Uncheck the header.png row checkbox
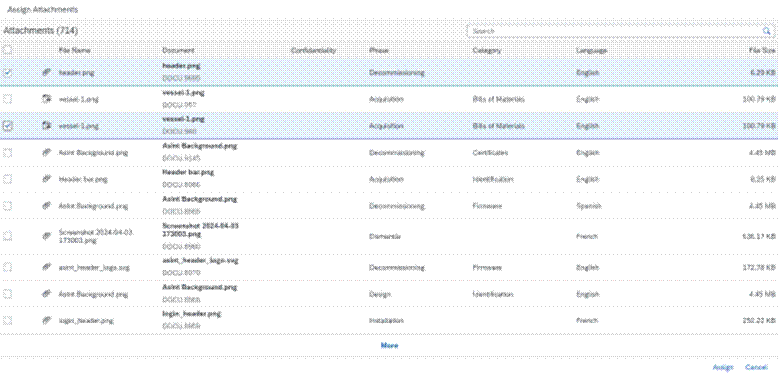The width and height of the screenshot is (778, 376). click(7, 72)
